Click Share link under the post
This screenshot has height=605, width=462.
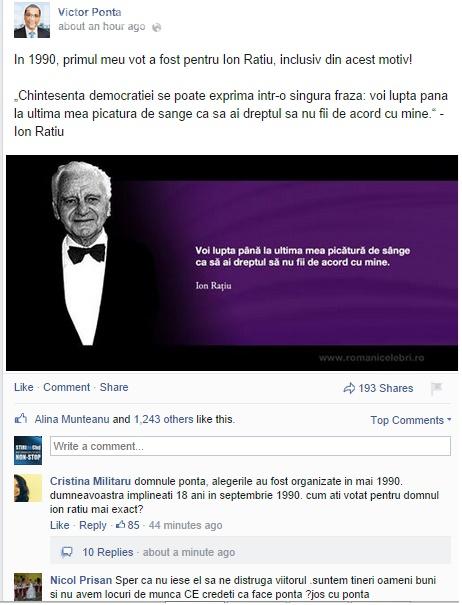point(114,387)
